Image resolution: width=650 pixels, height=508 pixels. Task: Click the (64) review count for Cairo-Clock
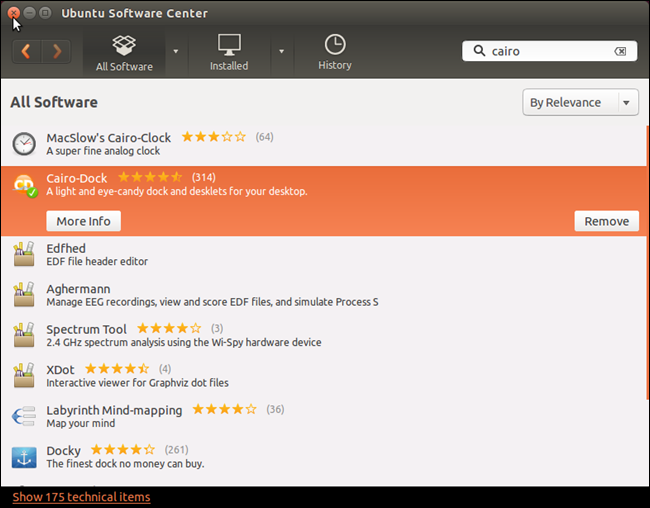click(x=264, y=137)
